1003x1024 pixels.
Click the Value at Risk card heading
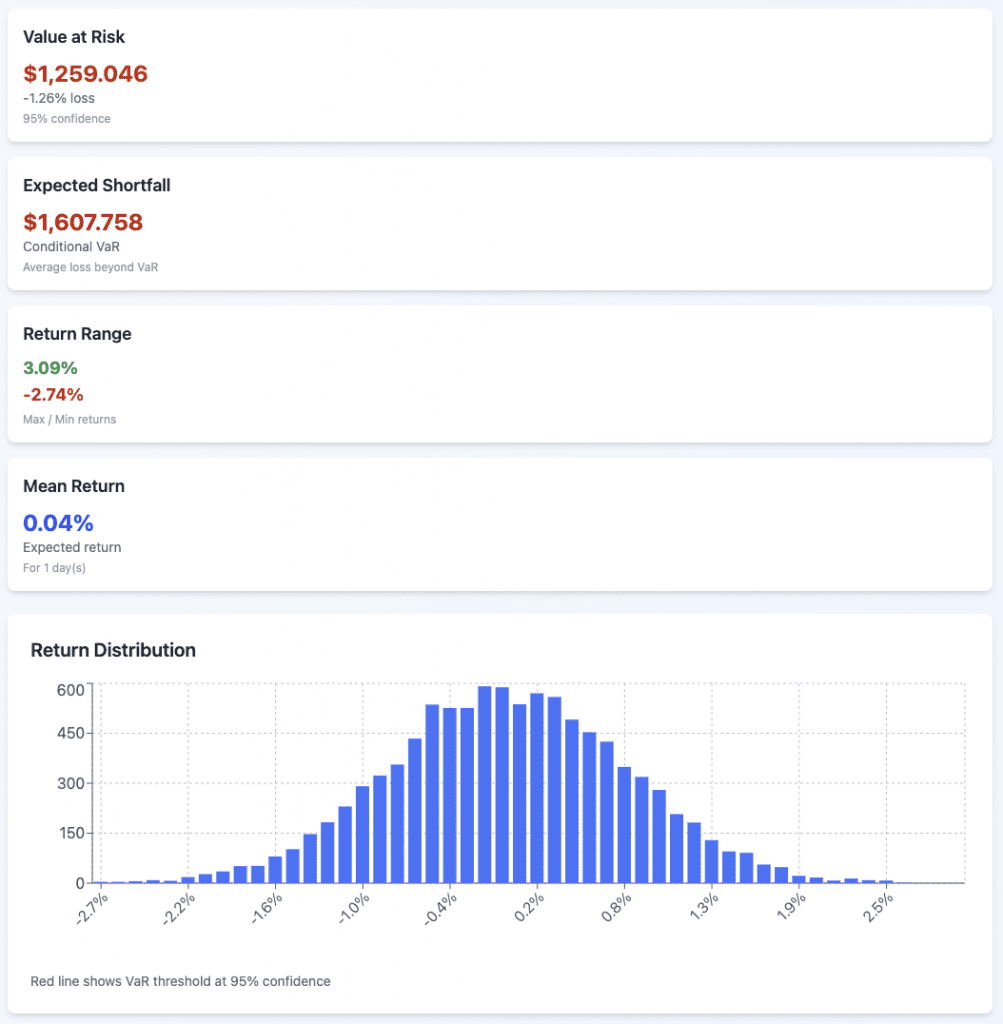pos(74,37)
